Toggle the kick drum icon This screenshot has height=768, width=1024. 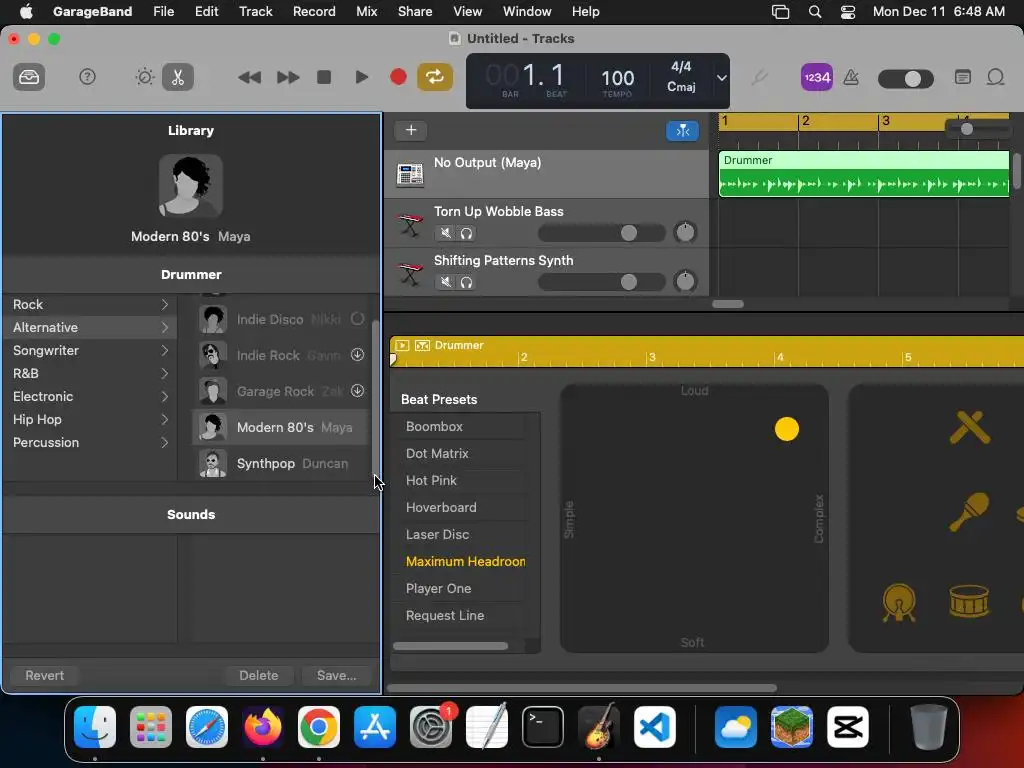click(x=899, y=602)
